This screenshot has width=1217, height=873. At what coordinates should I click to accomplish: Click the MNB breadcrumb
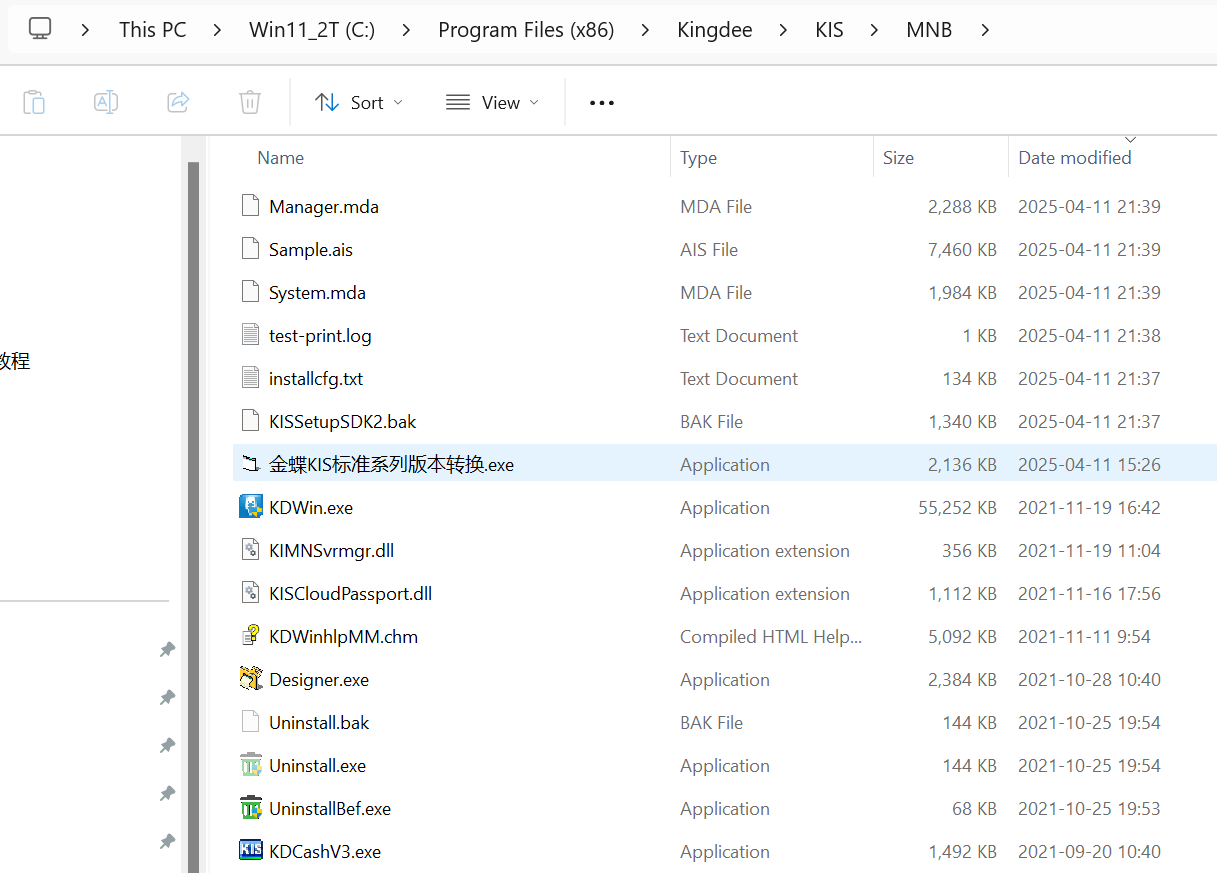pos(929,30)
